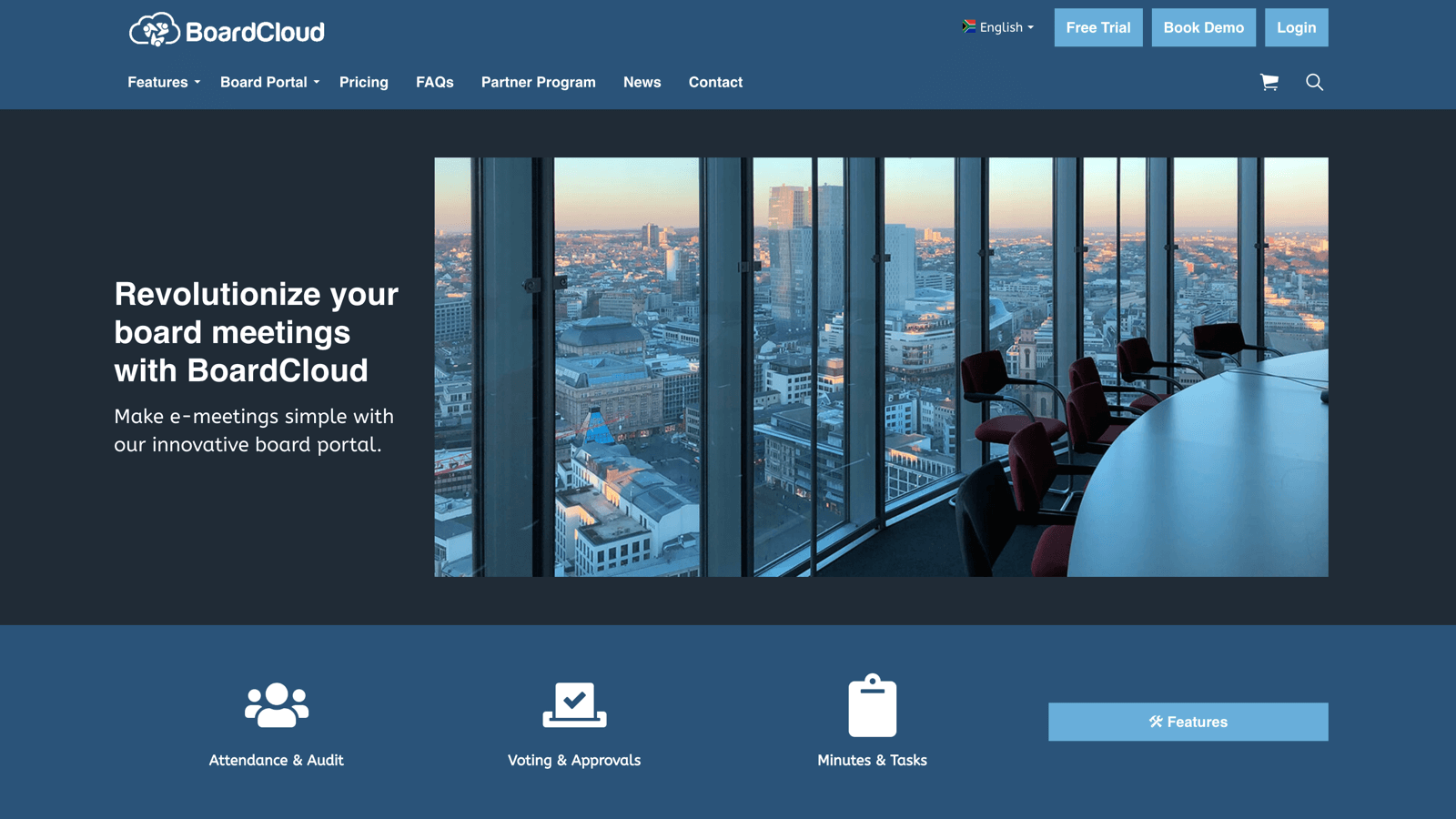Screen dimensions: 1456x819
Task: Open the shopping cart
Action: (x=1270, y=82)
